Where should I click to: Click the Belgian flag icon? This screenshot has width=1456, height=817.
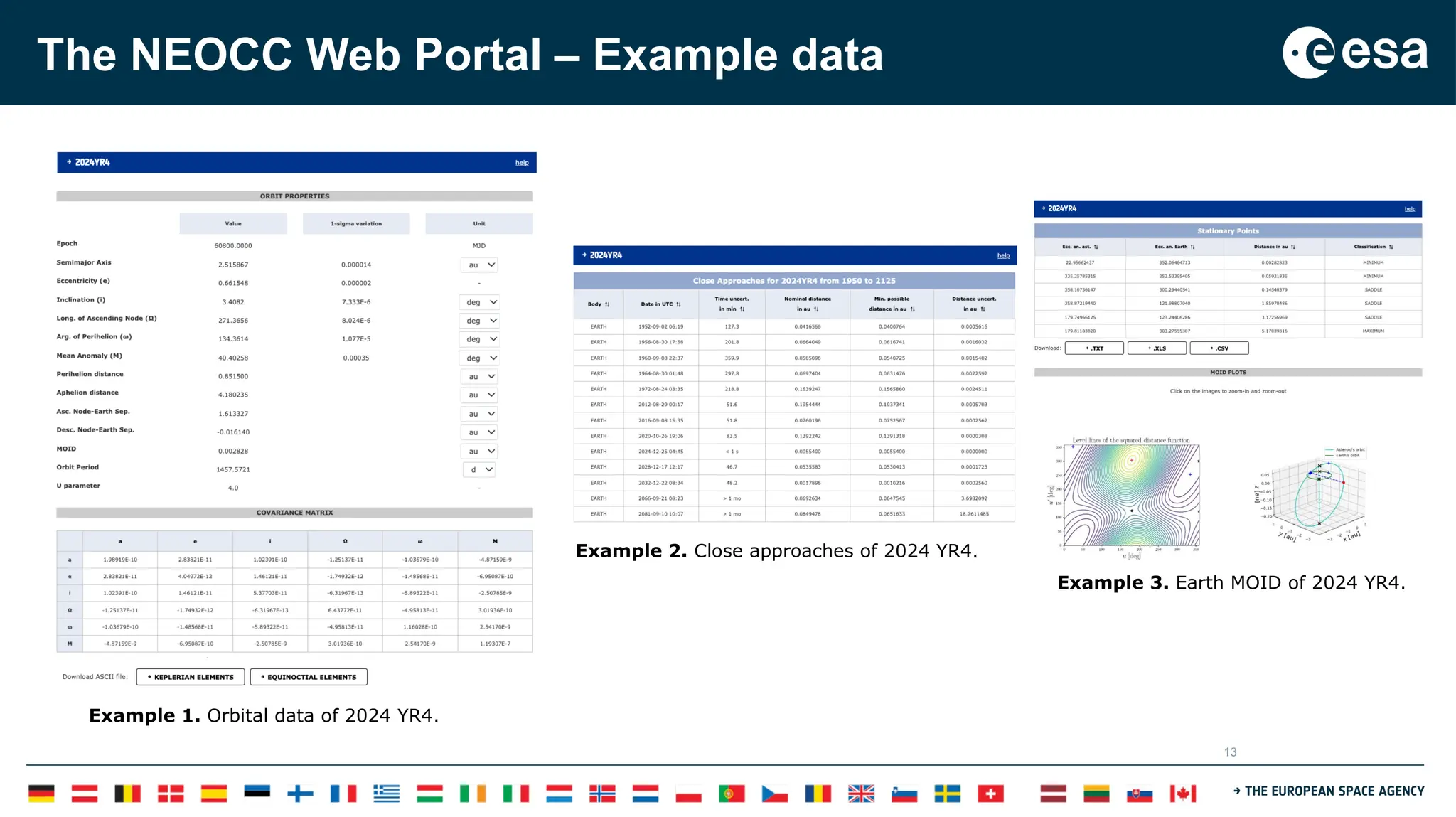pyautogui.click(x=128, y=794)
